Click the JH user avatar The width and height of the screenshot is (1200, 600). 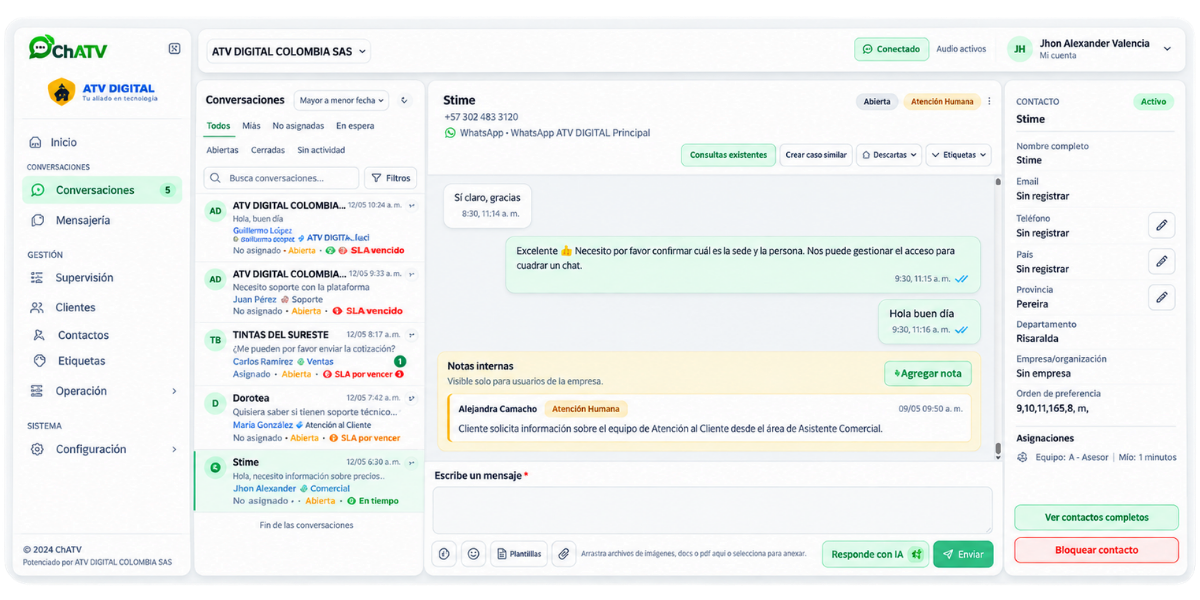tap(1020, 49)
